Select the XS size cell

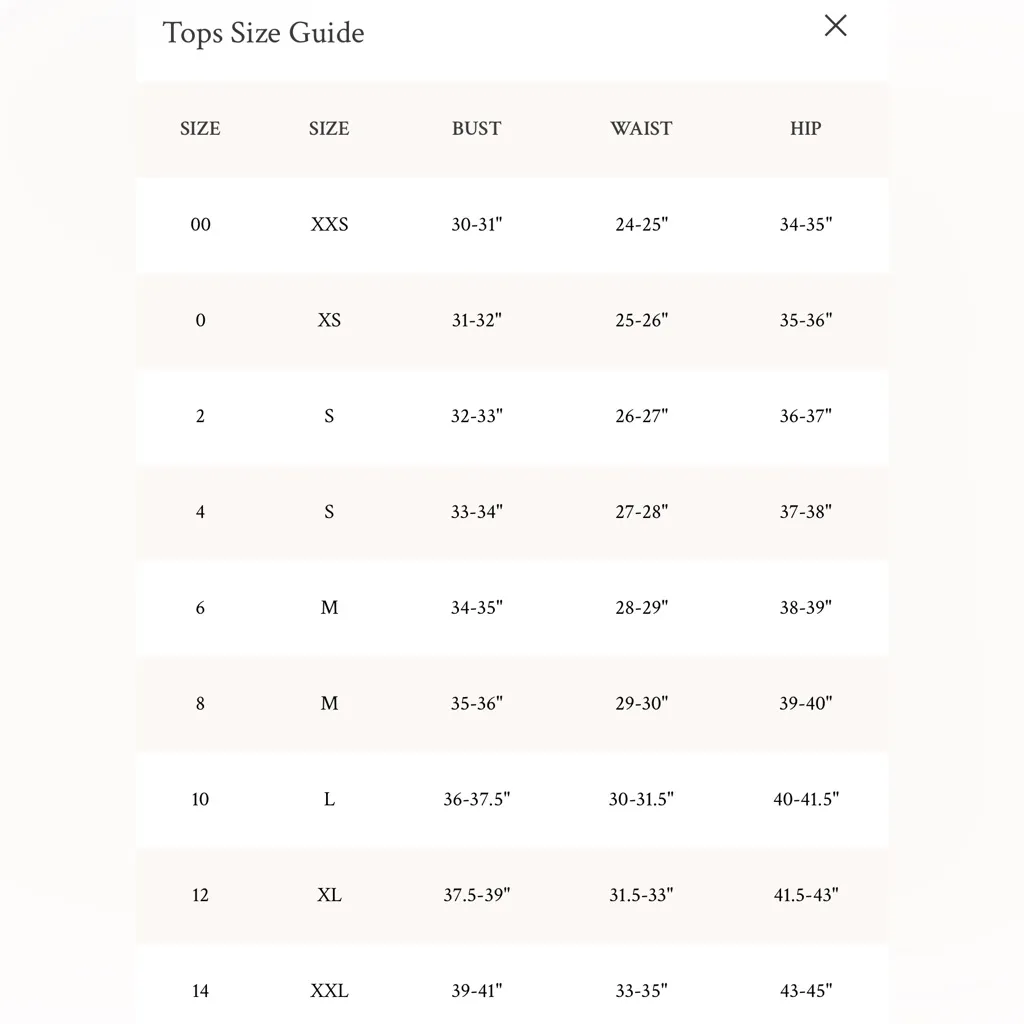pos(329,320)
